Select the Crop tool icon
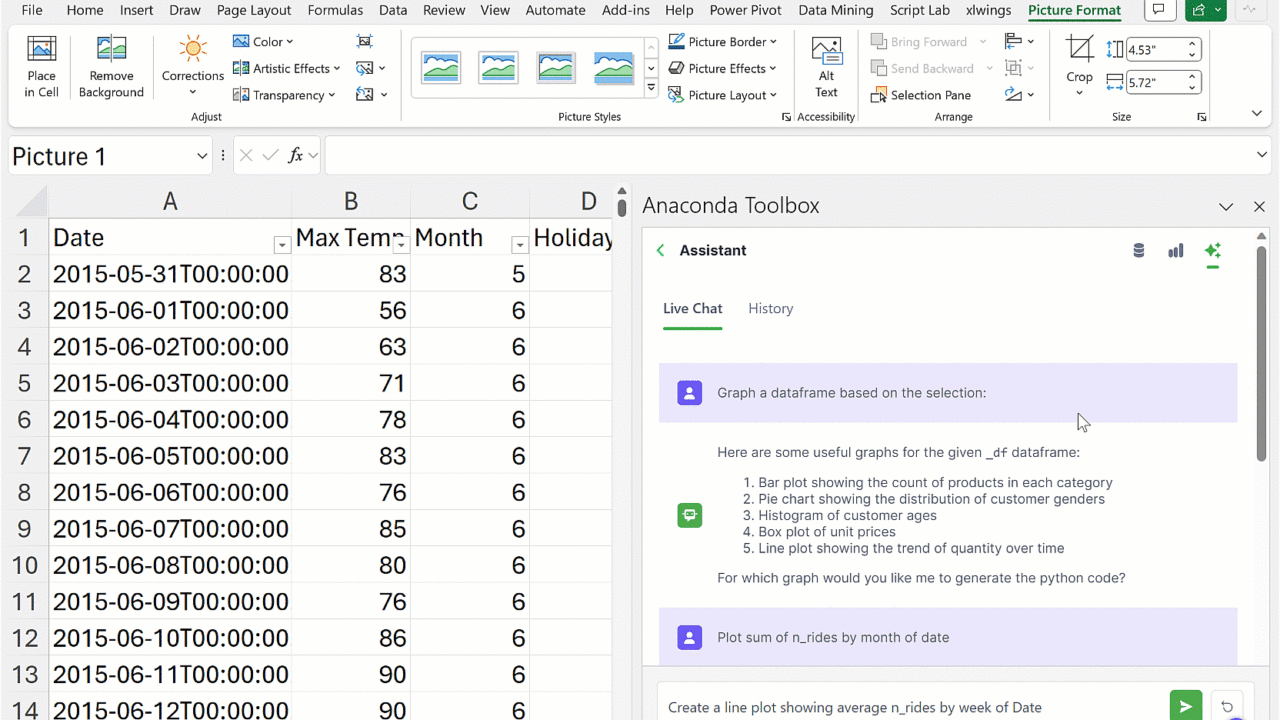Viewport: 1280px width, 720px height. (1079, 49)
